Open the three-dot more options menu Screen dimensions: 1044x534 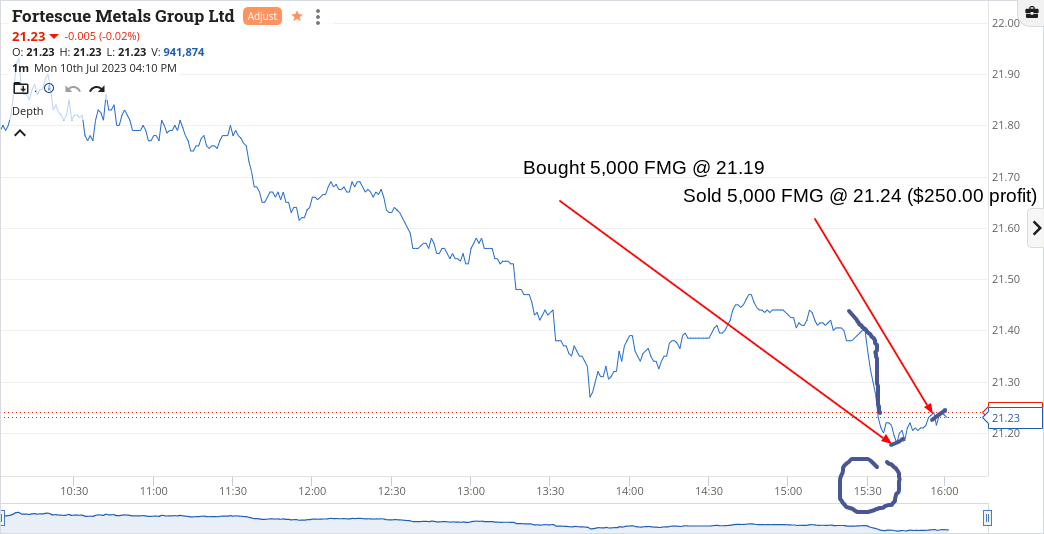[x=318, y=17]
